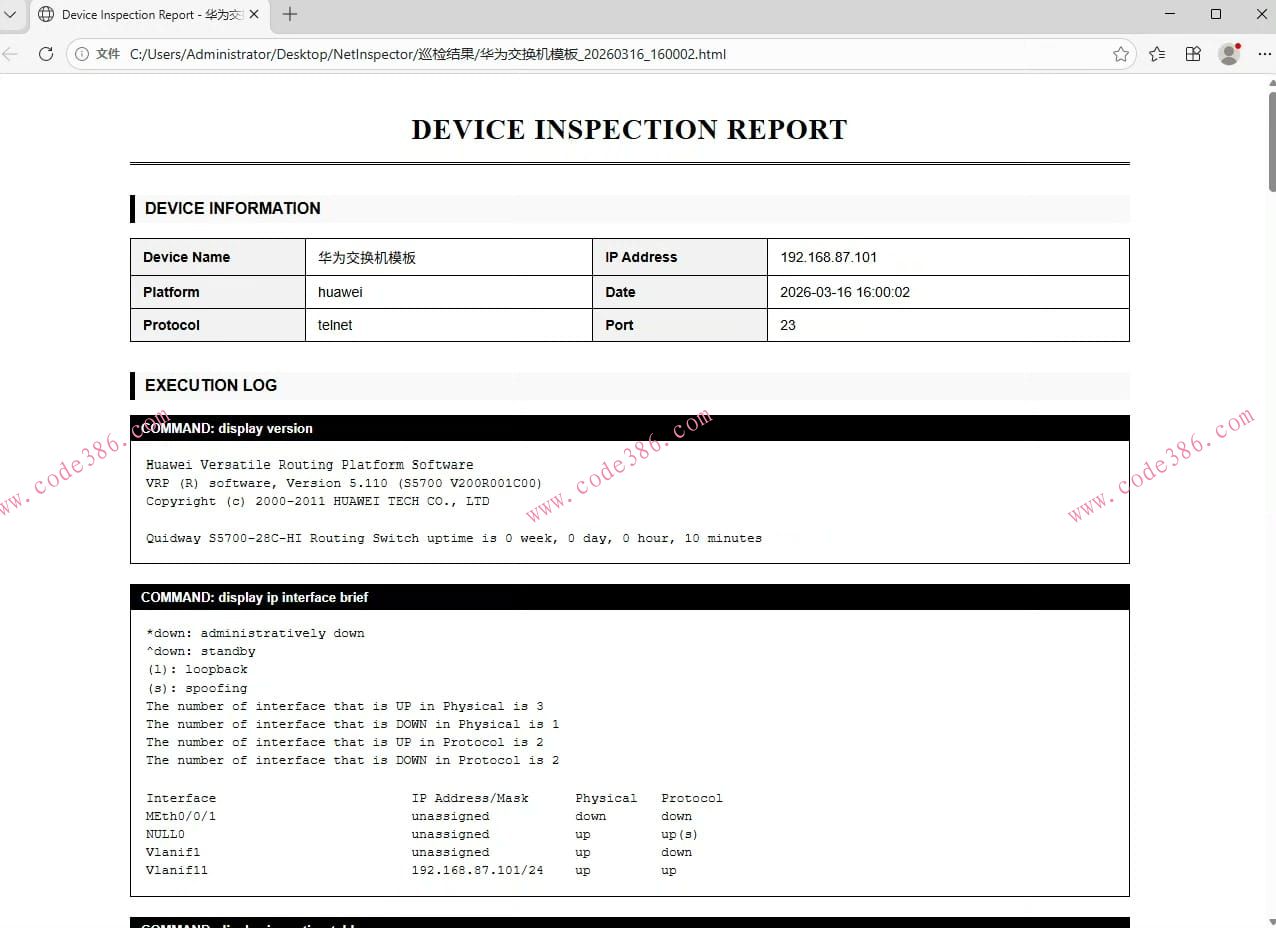This screenshot has width=1276, height=928.
Task: Click the MEth0/0/1 interface row
Action: click(419, 816)
